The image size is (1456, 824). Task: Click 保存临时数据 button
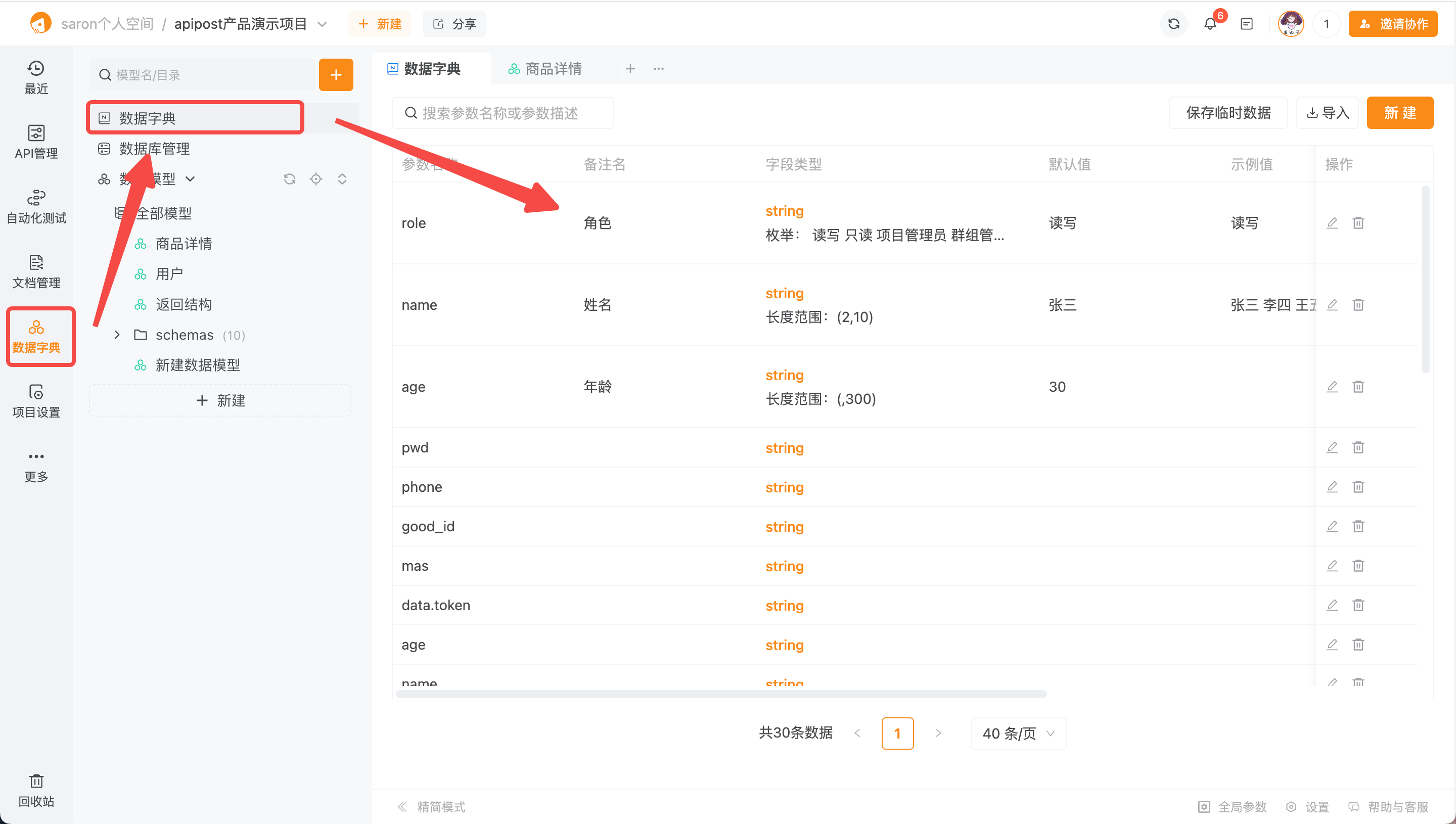coord(1228,113)
